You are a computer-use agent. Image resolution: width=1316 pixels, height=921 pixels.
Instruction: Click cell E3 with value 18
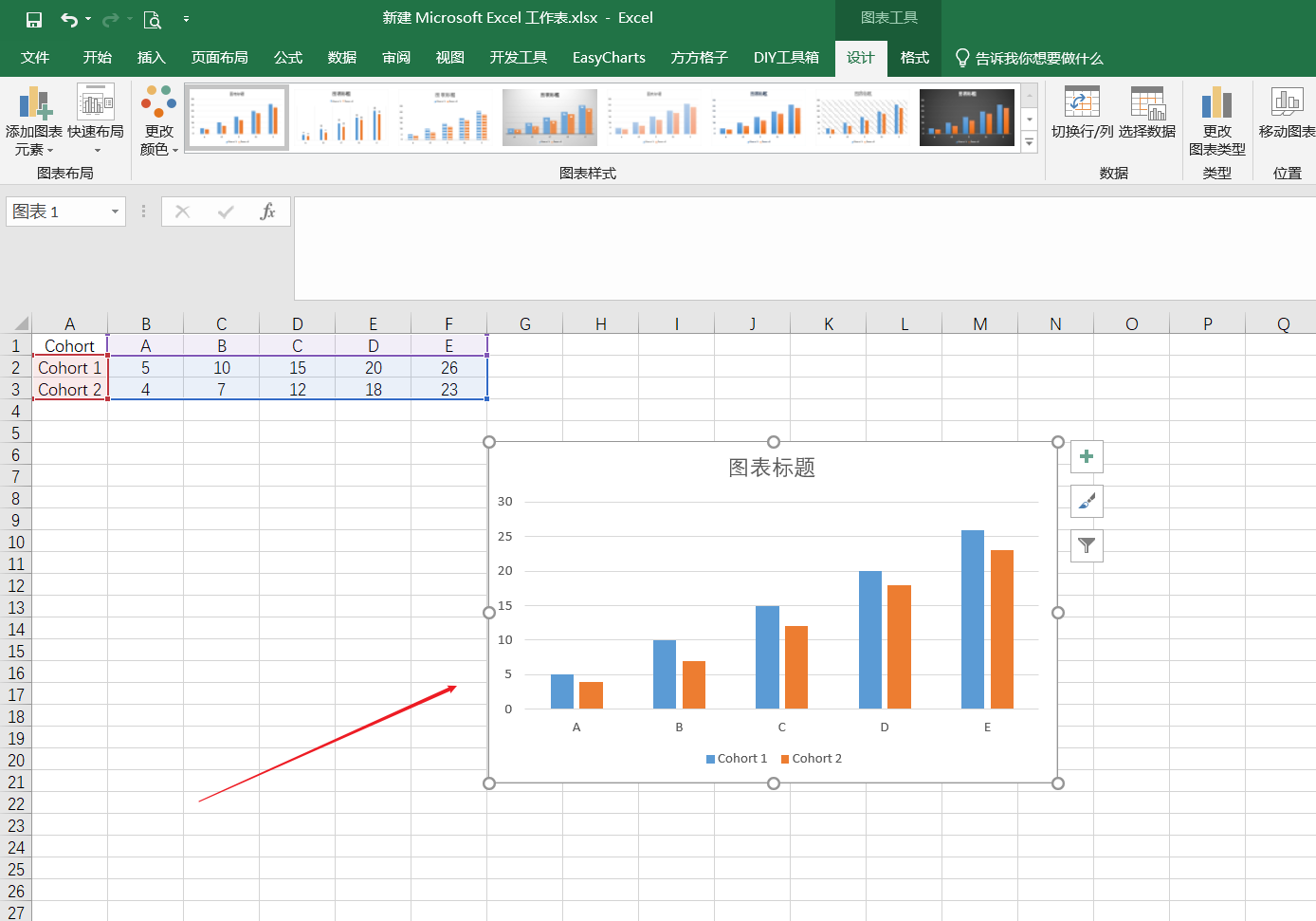pos(374,390)
